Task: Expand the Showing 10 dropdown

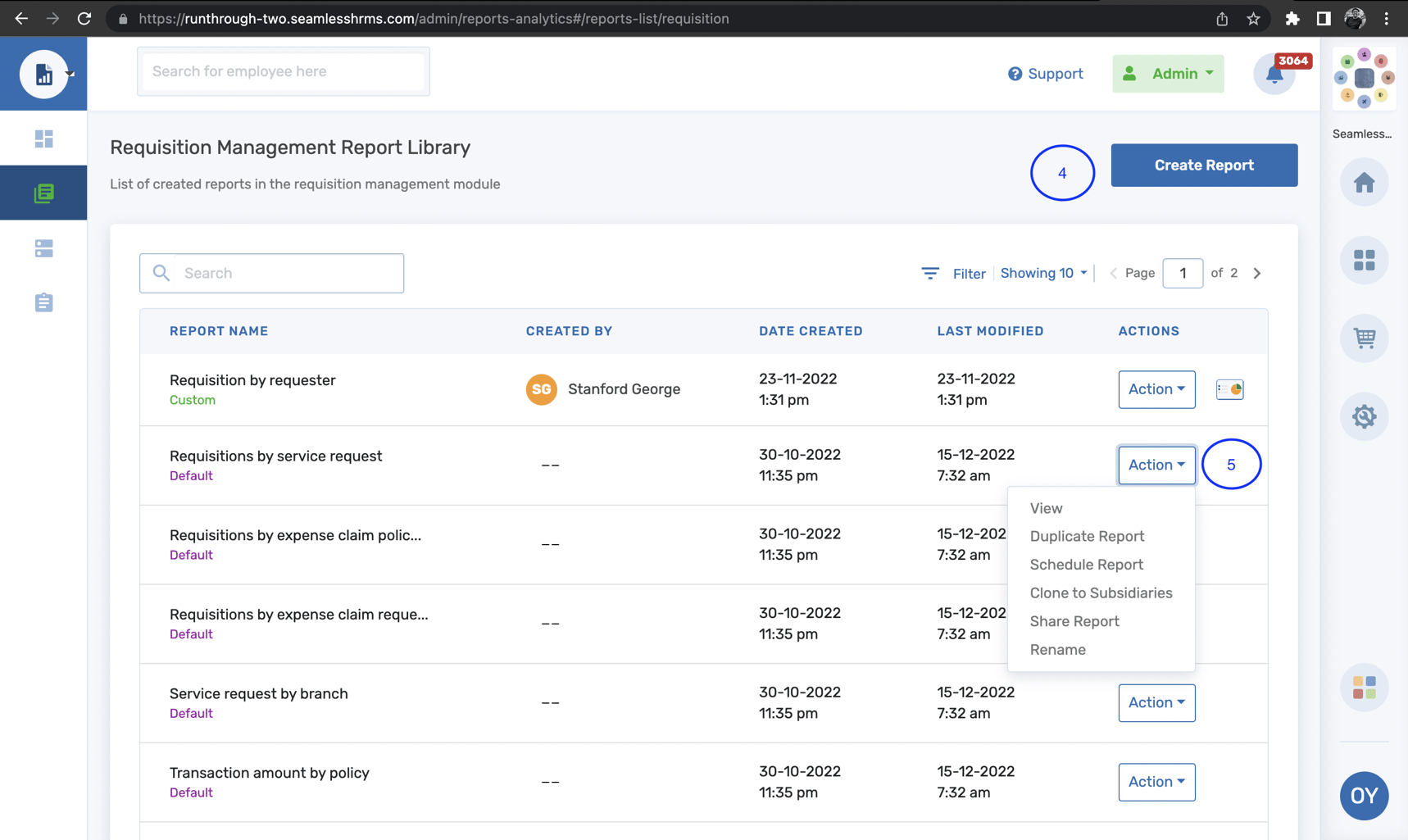Action: (x=1042, y=273)
